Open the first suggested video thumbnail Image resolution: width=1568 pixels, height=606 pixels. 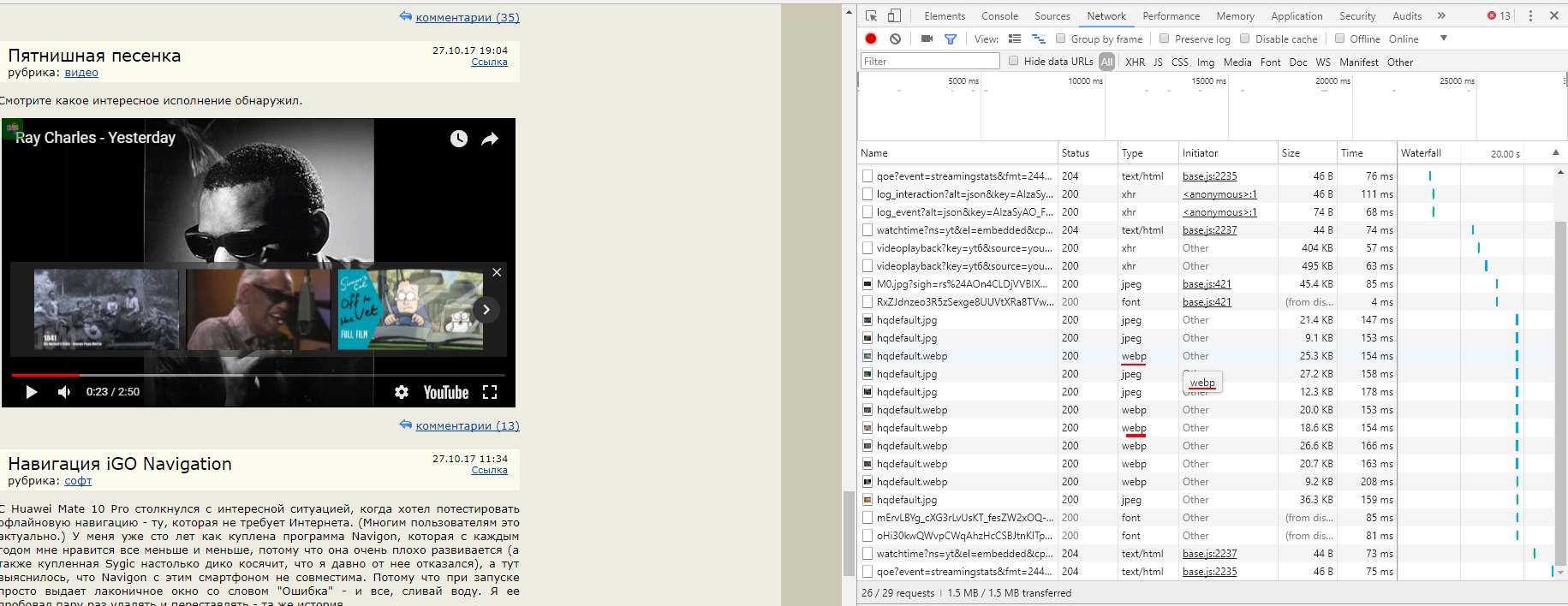point(106,310)
